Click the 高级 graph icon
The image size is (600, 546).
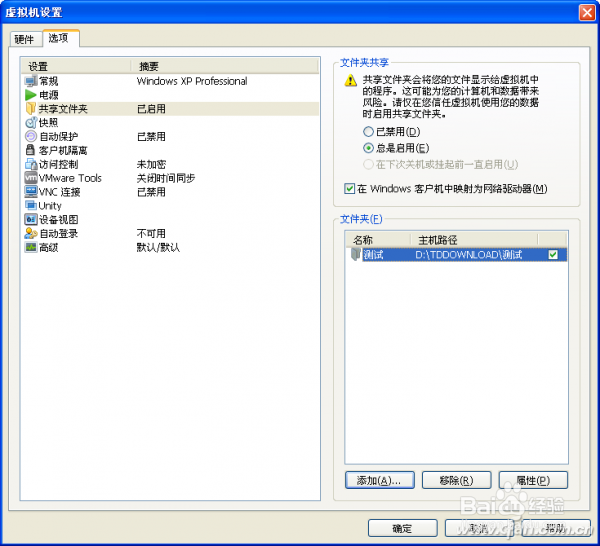(31, 247)
